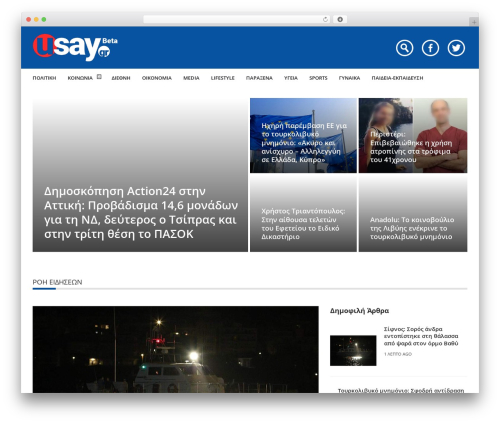Image resolution: width=500 pixels, height=423 pixels.
Task: Open the ΟΙΚΟΝΟΜΙΑ menu section
Action: (x=157, y=78)
